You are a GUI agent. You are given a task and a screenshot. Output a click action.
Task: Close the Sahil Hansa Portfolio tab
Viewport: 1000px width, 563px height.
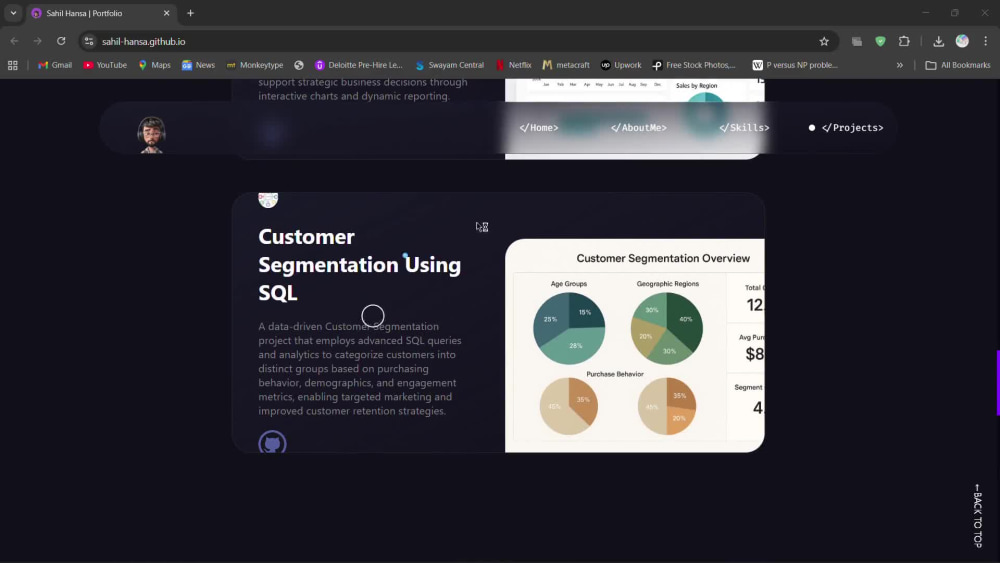tap(166, 13)
